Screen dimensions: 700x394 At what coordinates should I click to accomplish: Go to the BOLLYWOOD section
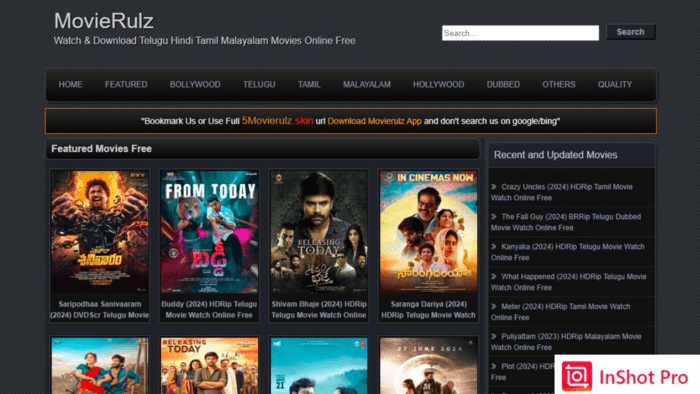195,84
